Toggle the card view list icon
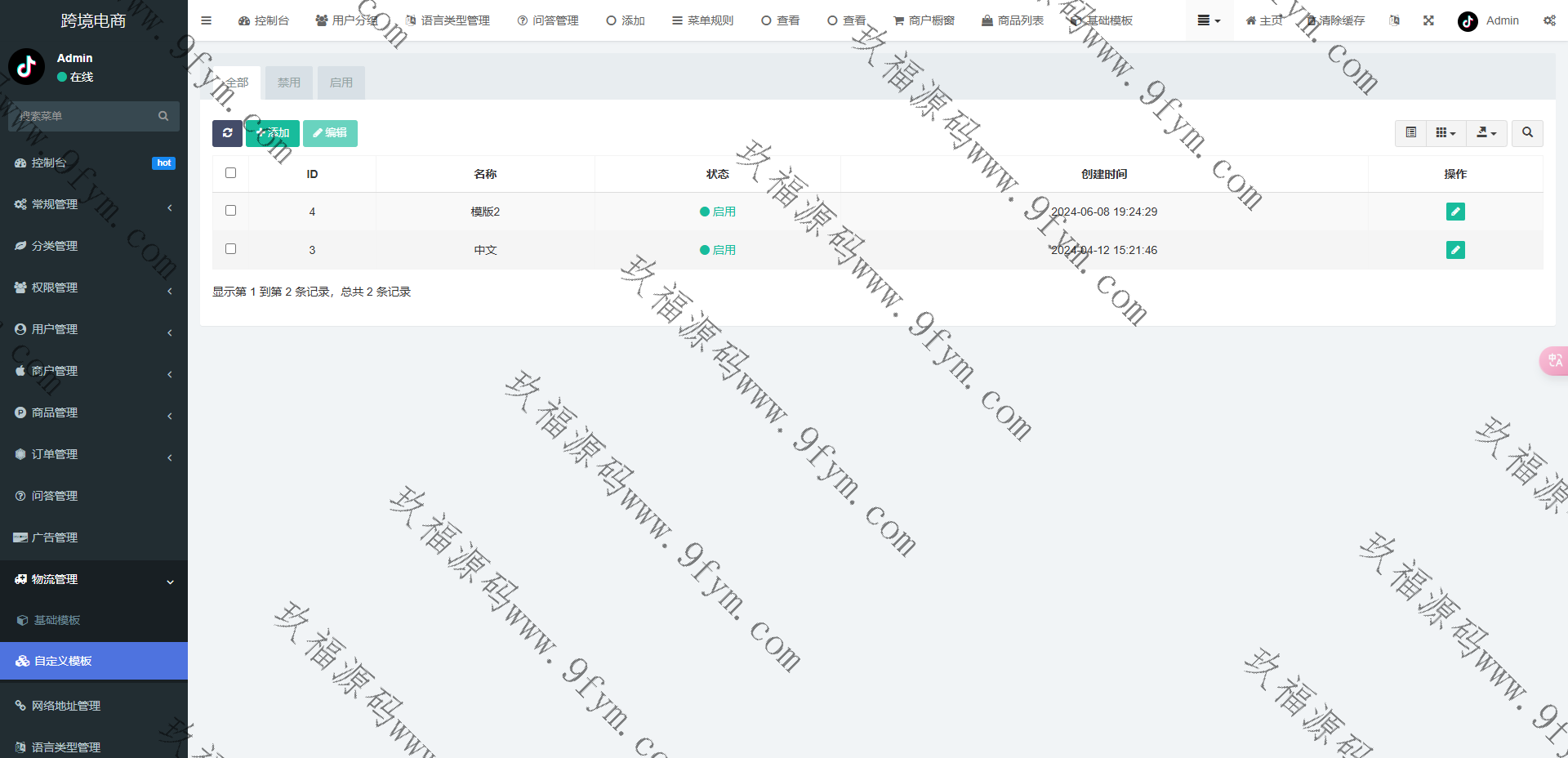The image size is (1568, 758). point(1410,133)
